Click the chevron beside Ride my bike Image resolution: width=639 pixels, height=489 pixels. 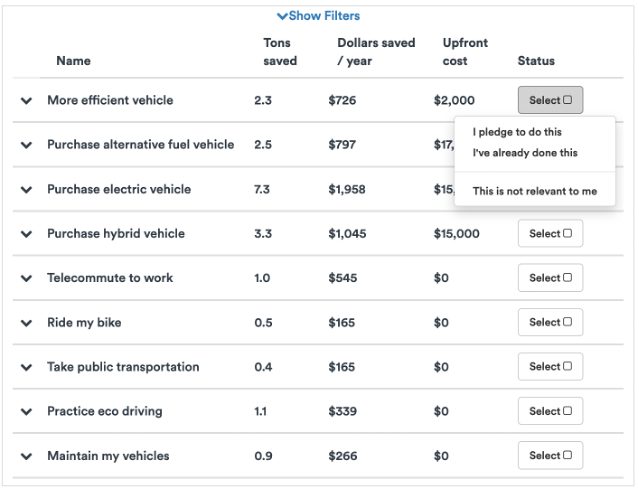pos(26,323)
